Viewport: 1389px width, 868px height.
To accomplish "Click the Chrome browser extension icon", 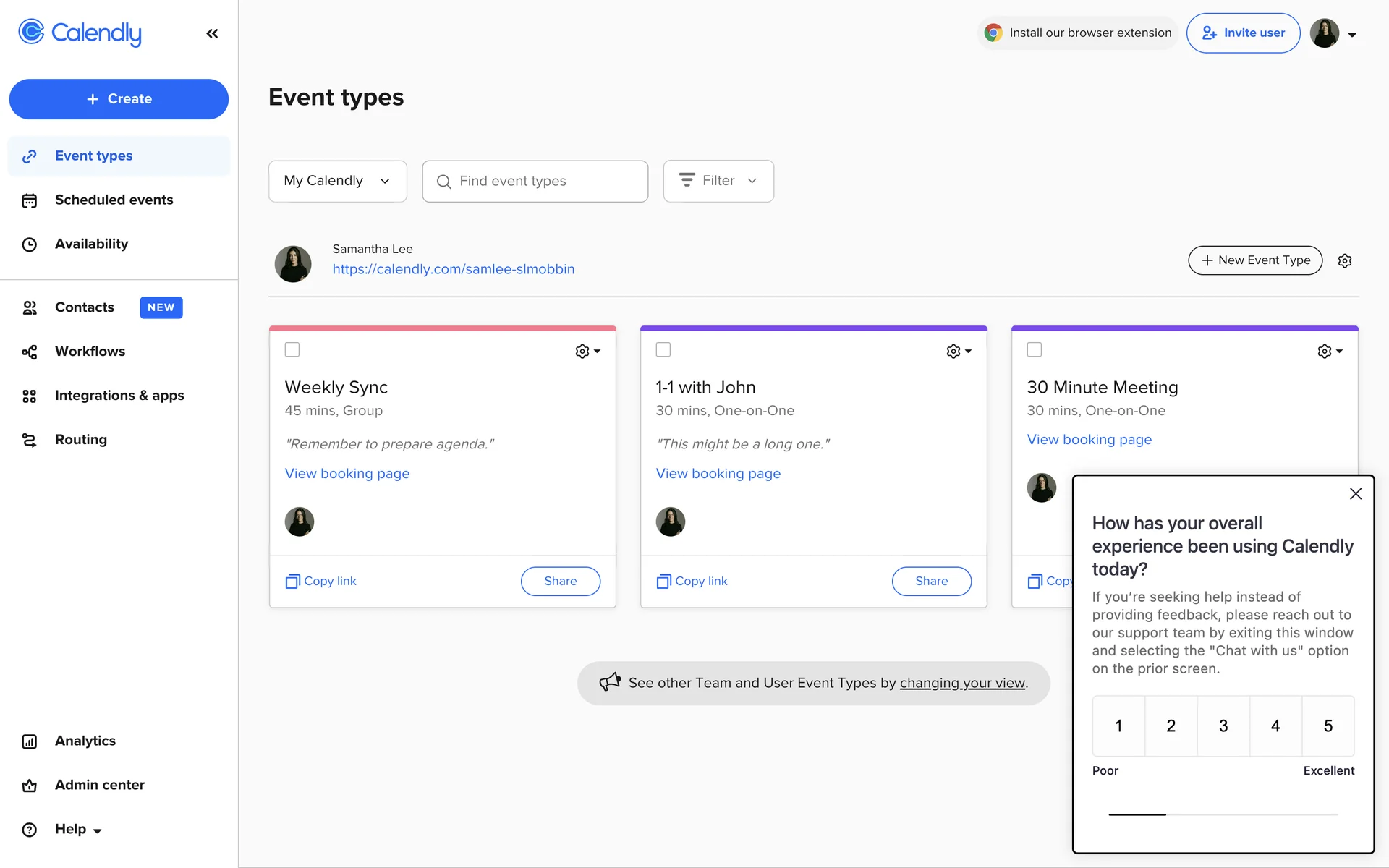I will [x=993, y=33].
